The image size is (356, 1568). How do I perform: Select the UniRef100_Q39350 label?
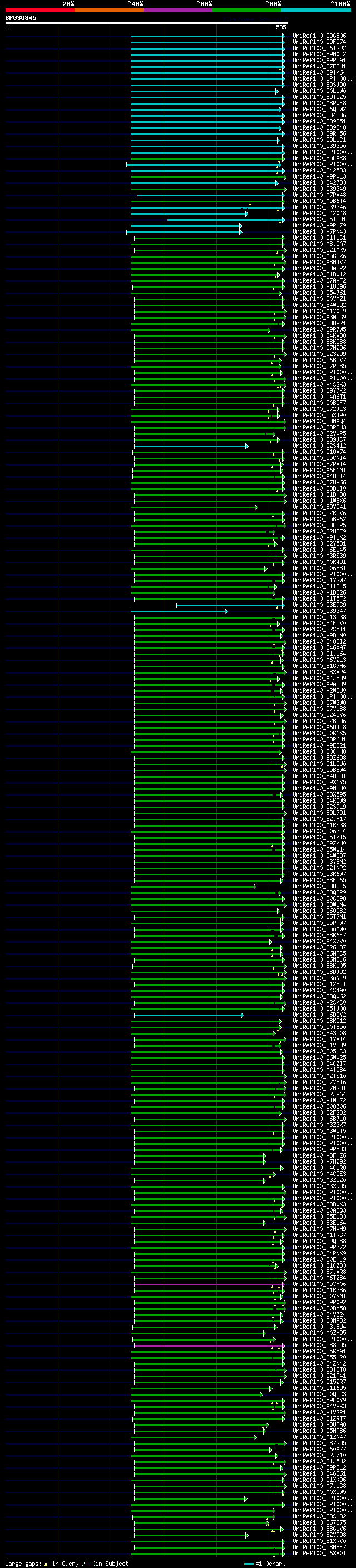pos(319,146)
